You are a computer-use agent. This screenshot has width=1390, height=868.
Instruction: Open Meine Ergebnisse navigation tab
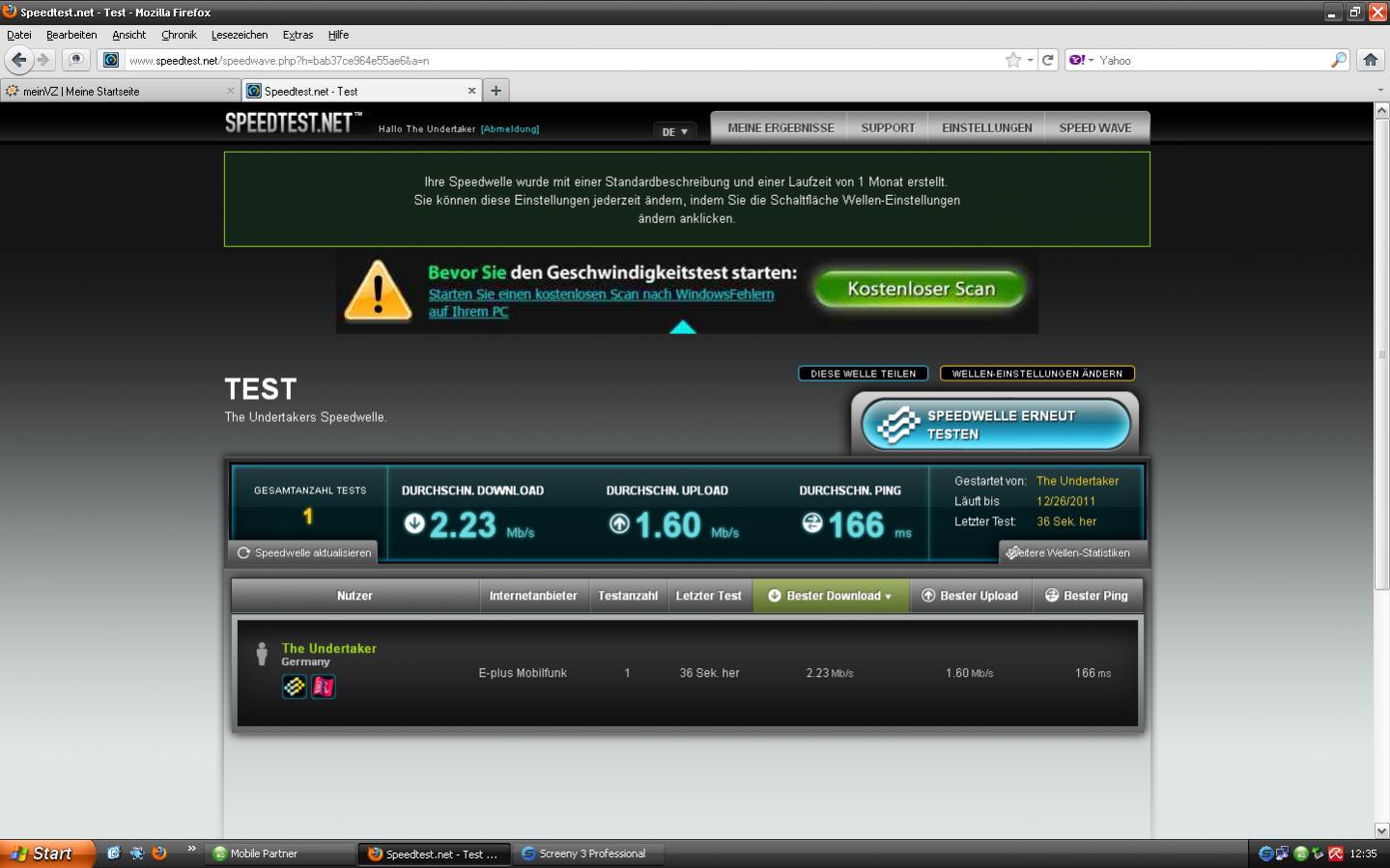[780, 127]
